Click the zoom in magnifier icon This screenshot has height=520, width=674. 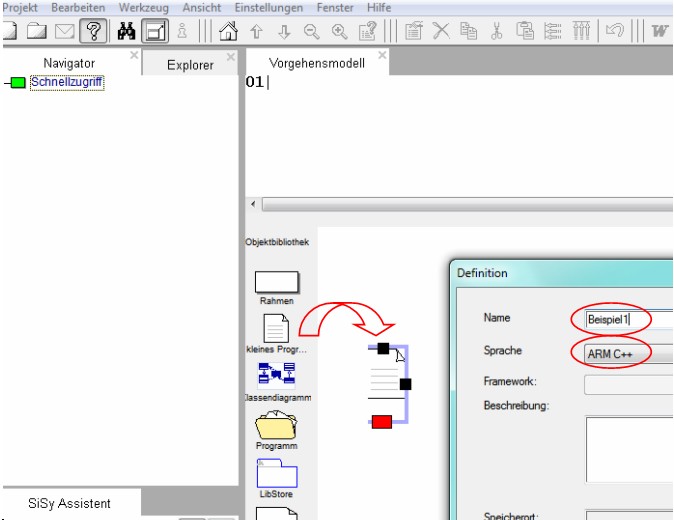pos(339,31)
